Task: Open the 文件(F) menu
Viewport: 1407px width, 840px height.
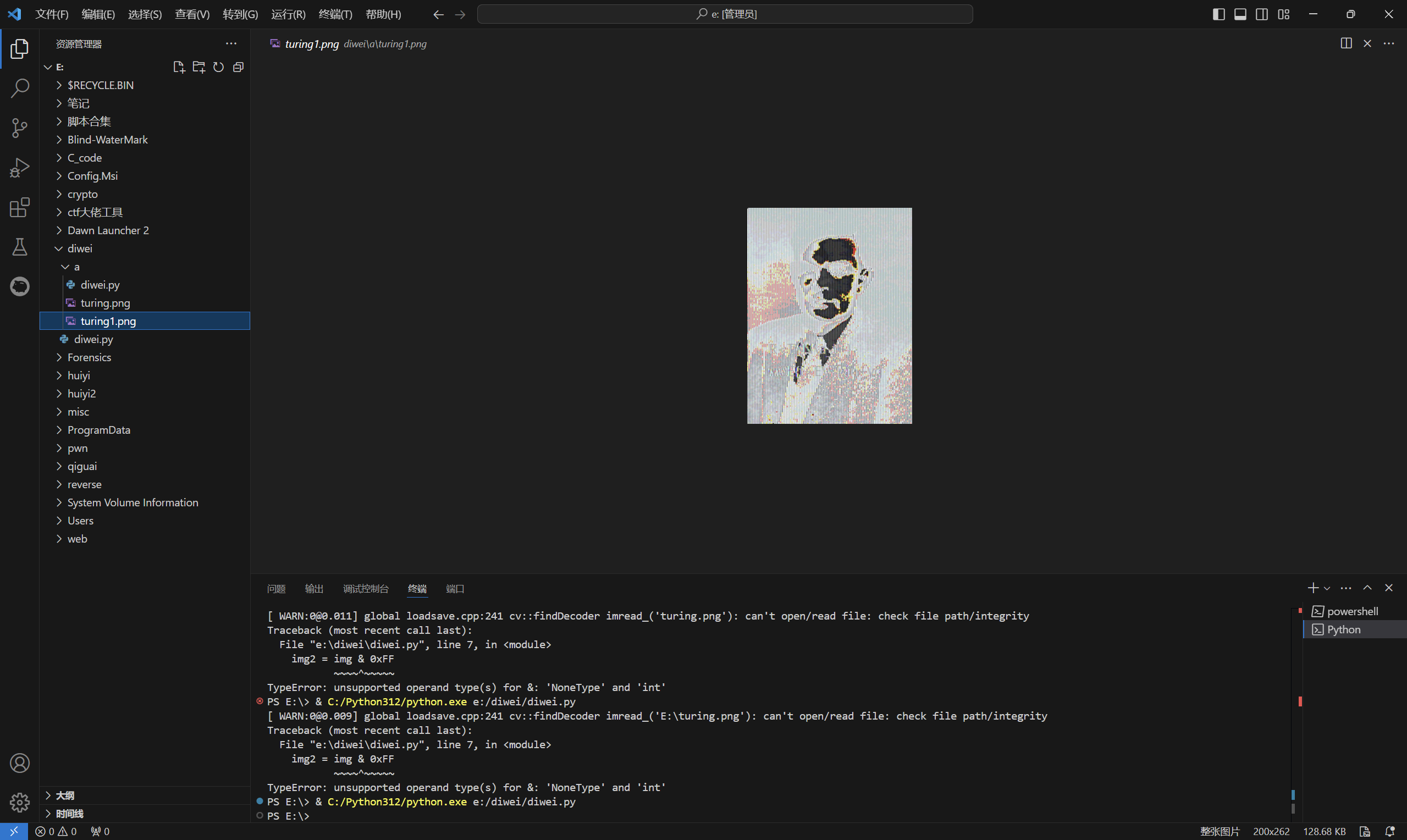Action: click(x=52, y=14)
